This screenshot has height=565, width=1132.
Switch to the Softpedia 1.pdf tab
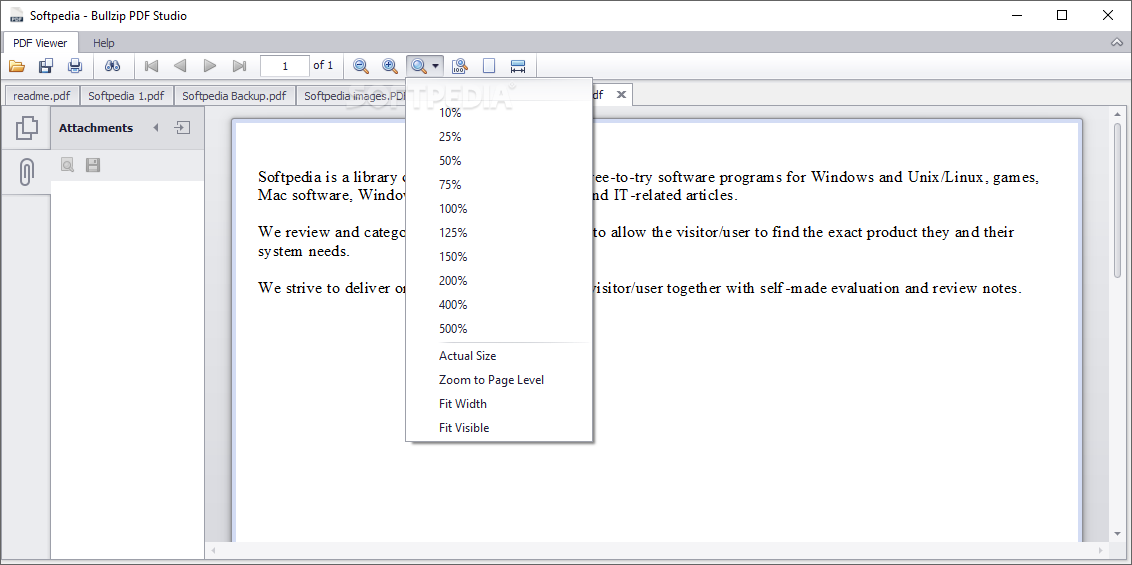[126, 95]
